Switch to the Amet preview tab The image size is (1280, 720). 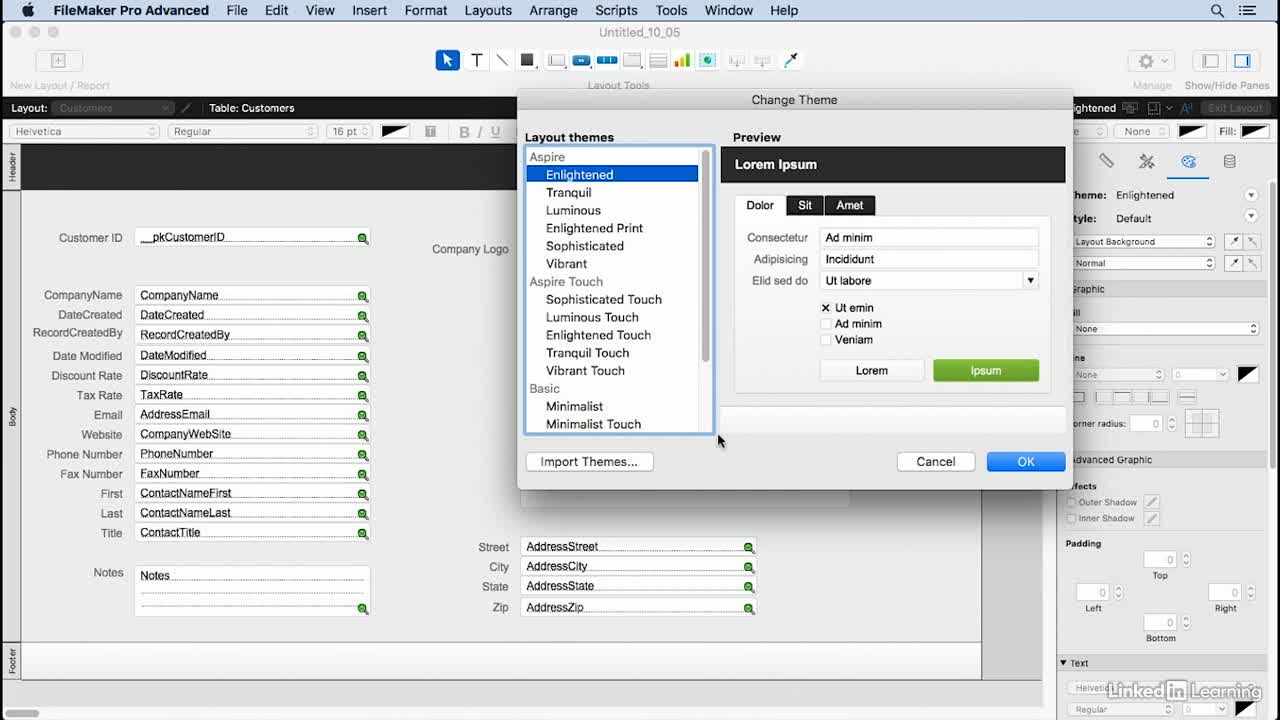click(x=850, y=205)
